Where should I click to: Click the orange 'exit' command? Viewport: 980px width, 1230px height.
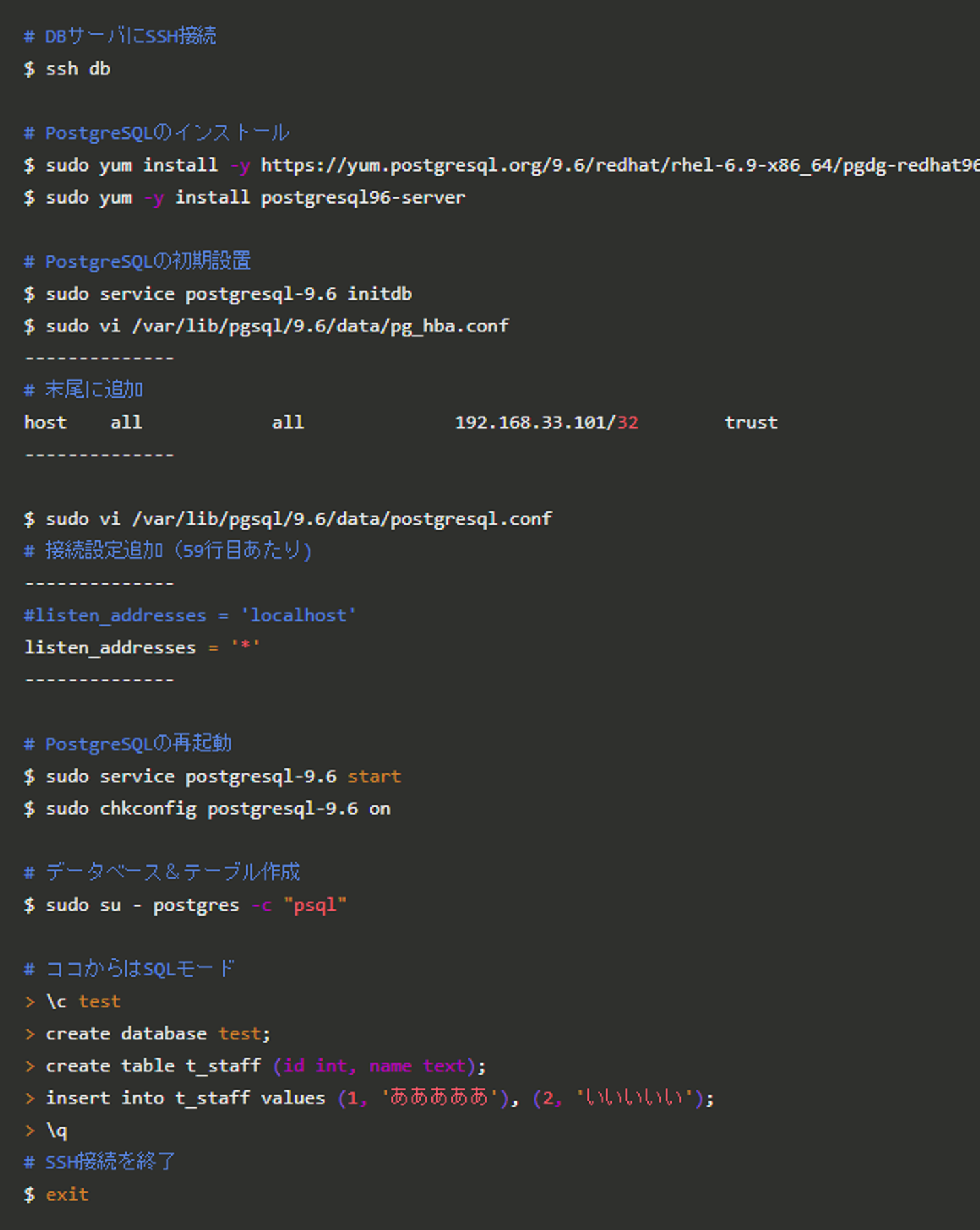point(67,1195)
